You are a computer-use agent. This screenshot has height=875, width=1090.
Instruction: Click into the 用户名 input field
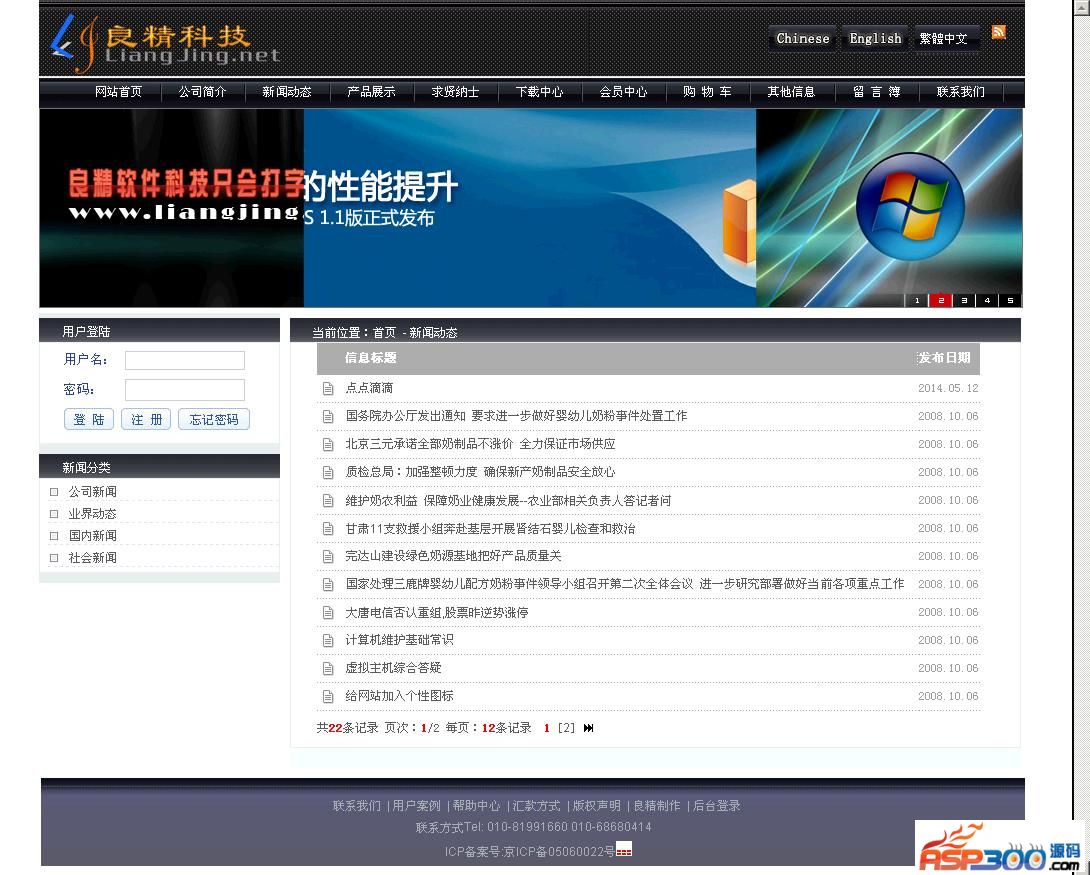(x=184, y=360)
